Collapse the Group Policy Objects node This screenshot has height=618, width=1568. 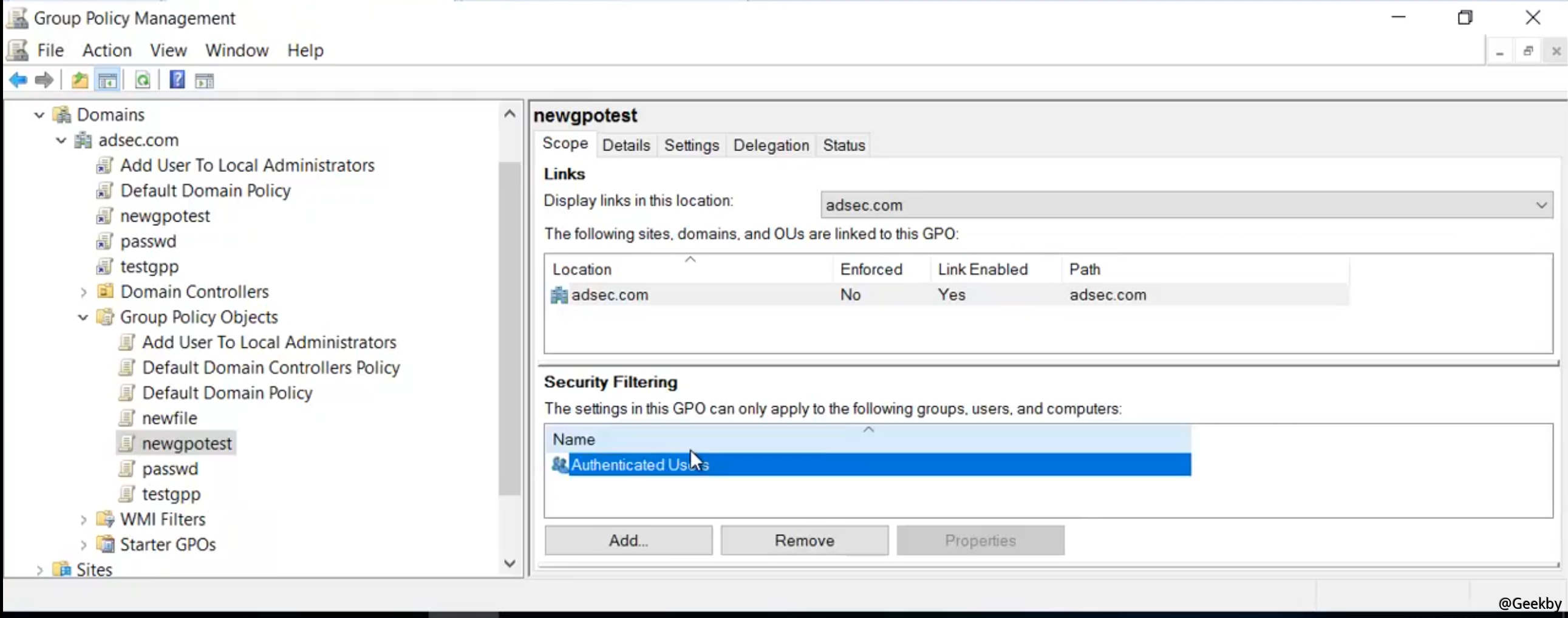point(83,317)
